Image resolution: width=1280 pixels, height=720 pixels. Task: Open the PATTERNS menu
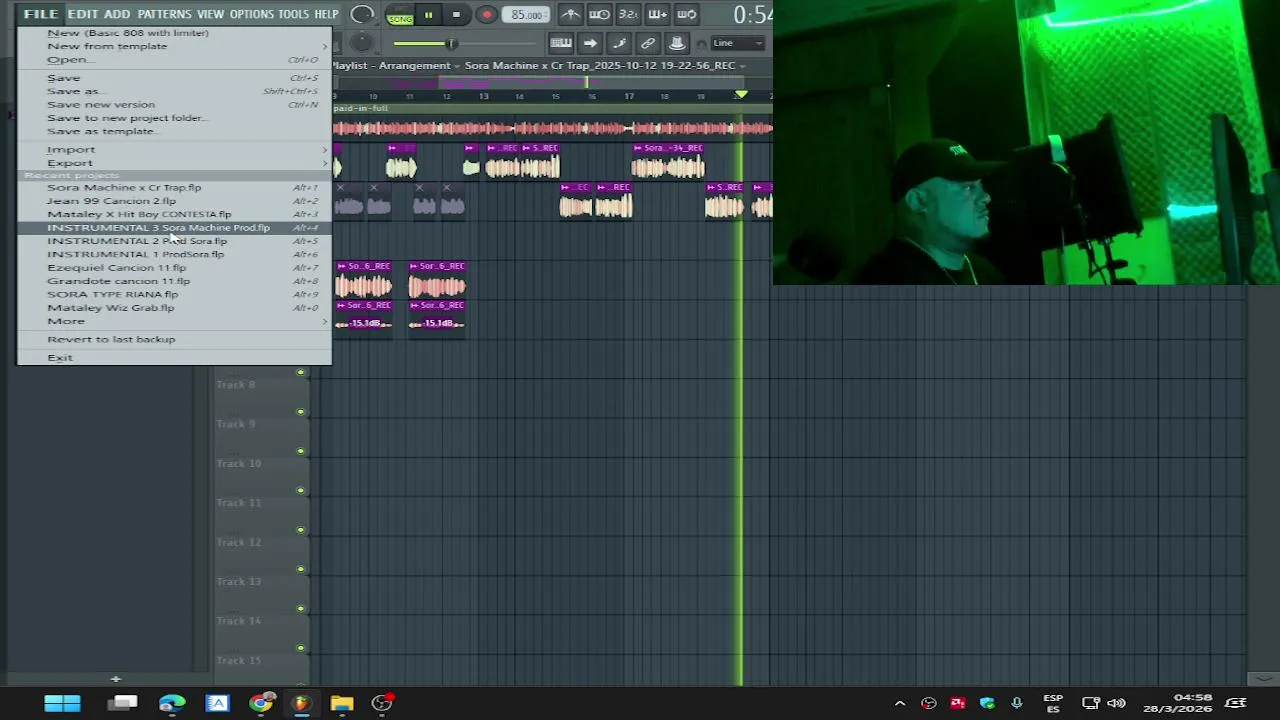click(164, 14)
